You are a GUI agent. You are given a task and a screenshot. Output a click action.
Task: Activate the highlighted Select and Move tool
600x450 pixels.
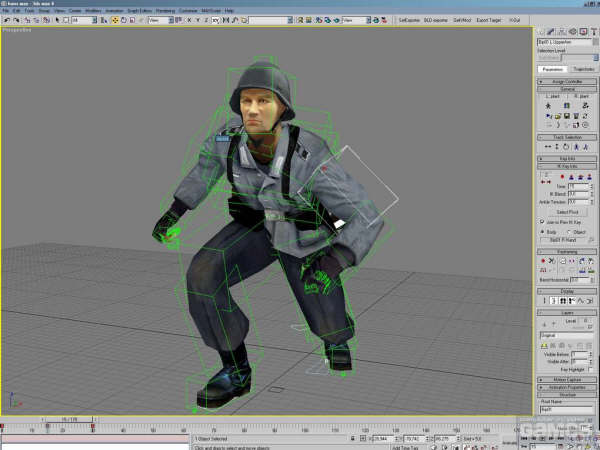click(x=115, y=20)
